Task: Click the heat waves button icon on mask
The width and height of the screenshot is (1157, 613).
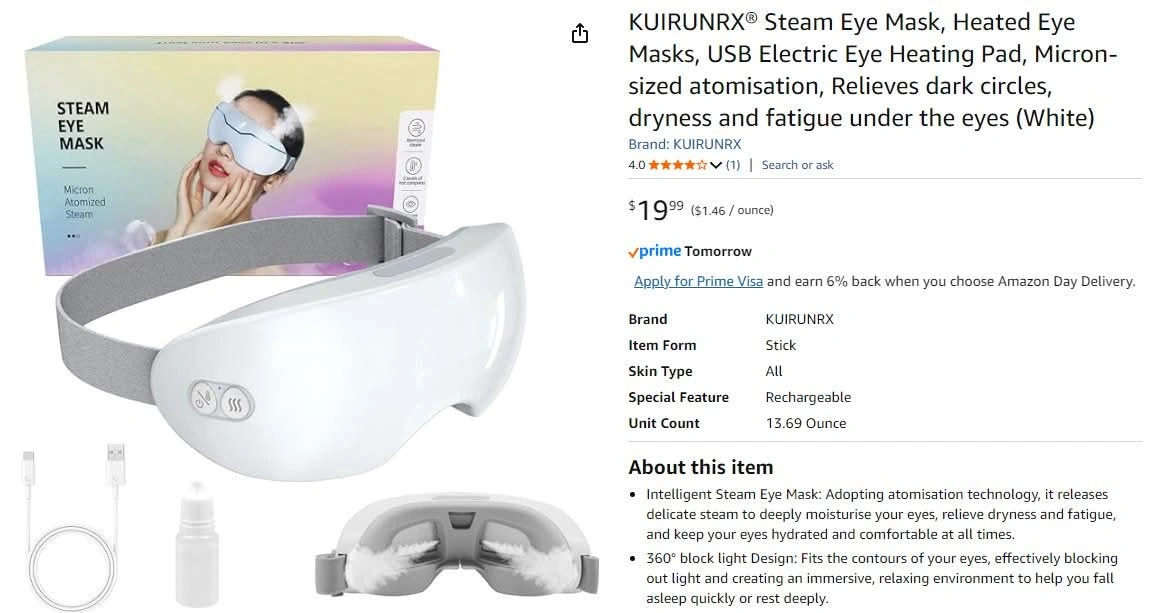Action: [x=235, y=404]
